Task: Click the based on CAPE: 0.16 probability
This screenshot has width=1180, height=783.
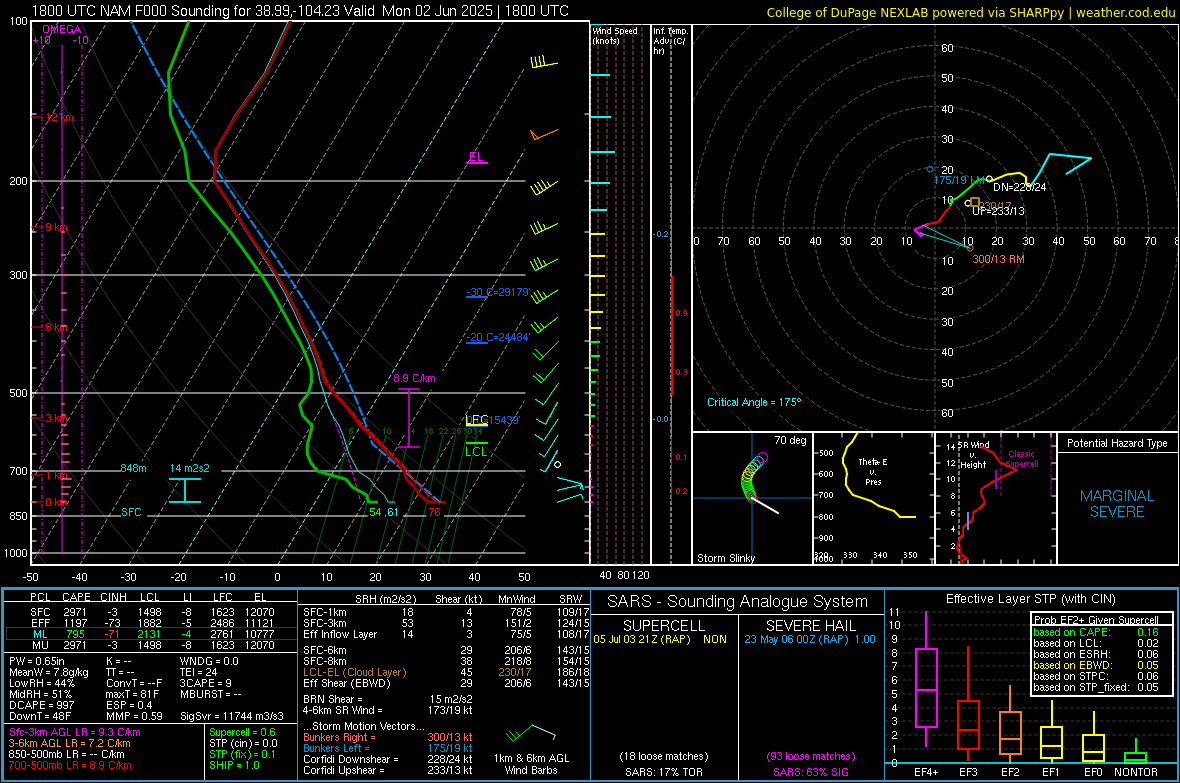Action: pos(1096,632)
